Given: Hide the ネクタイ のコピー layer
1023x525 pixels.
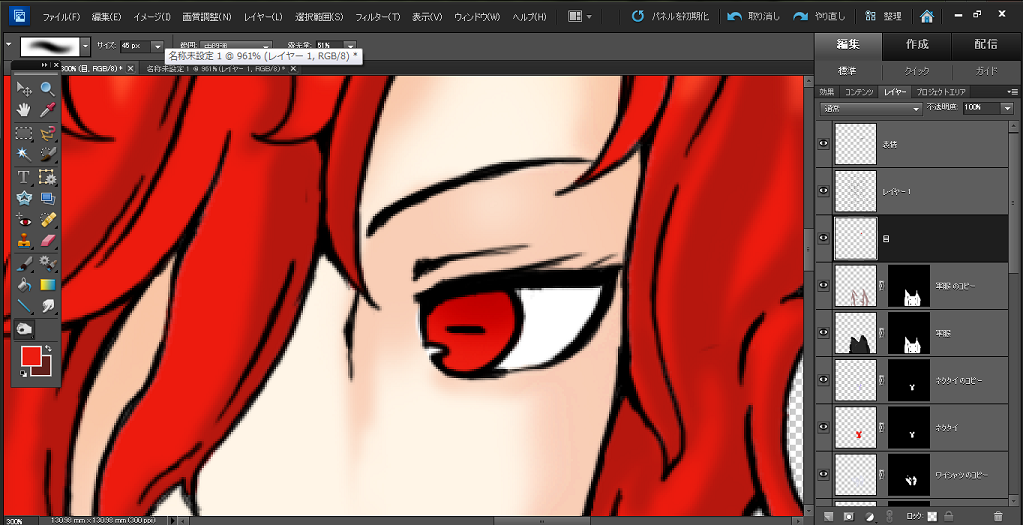Looking at the screenshot, I should click(823, 380).
